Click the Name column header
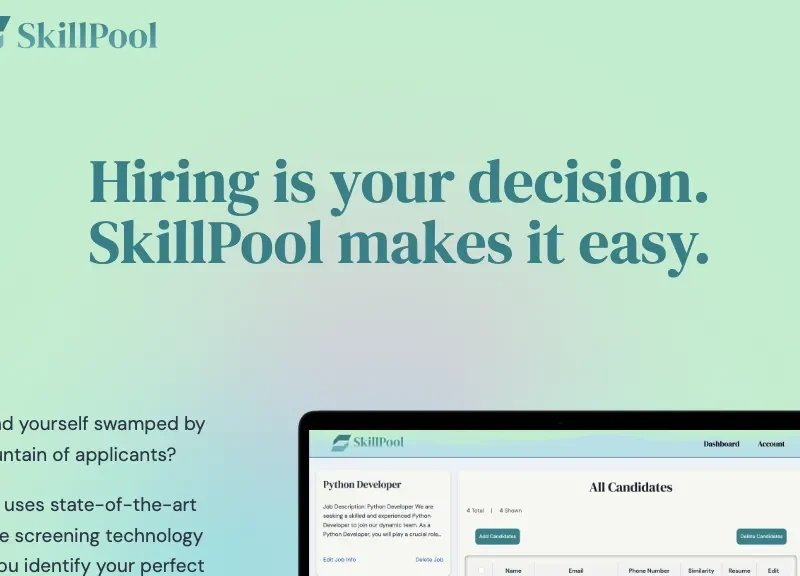This screenshot has height=576, width=800. (x=513, y=571)
